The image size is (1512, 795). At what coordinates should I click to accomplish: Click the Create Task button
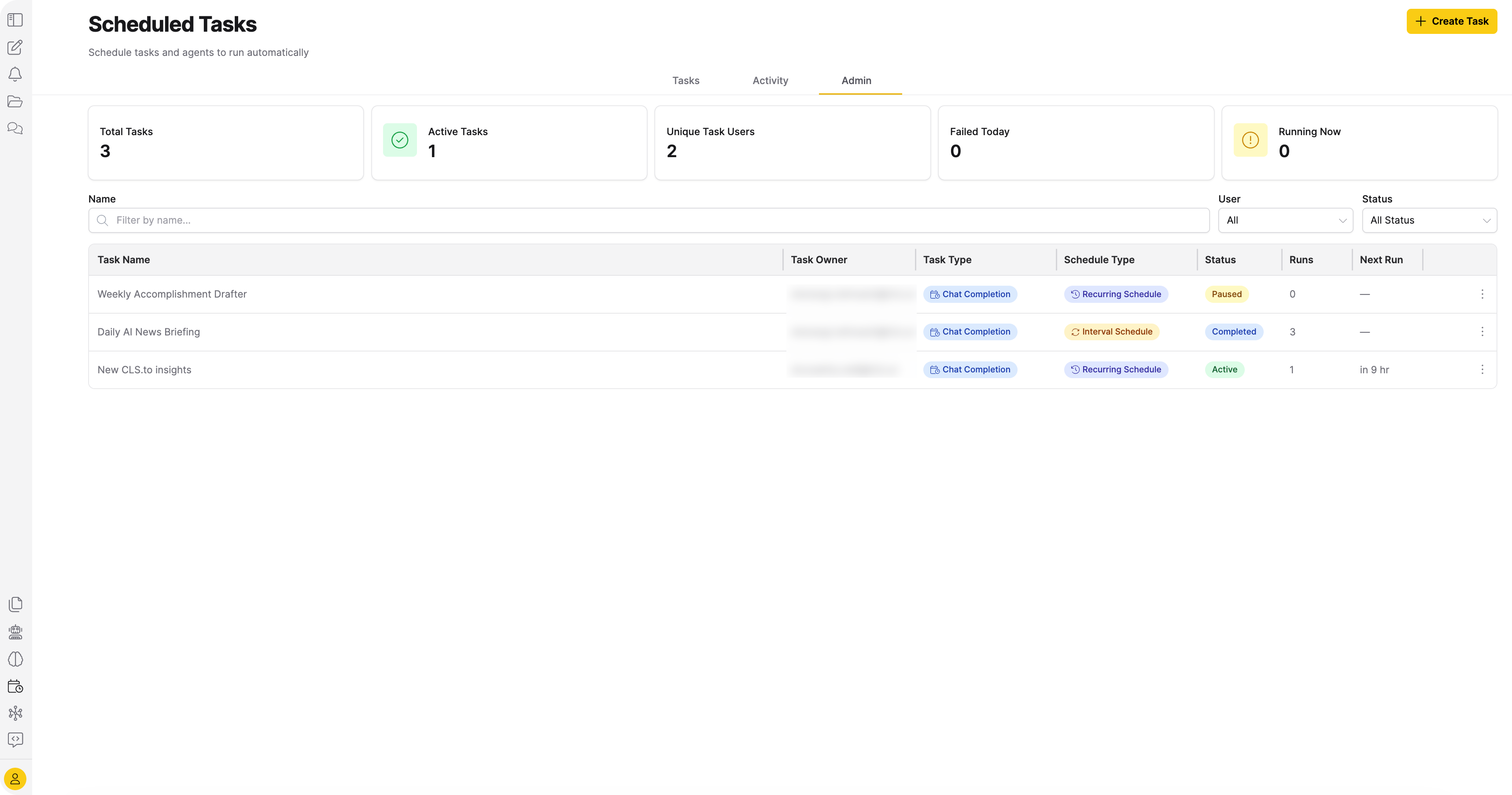[1452, 21]
